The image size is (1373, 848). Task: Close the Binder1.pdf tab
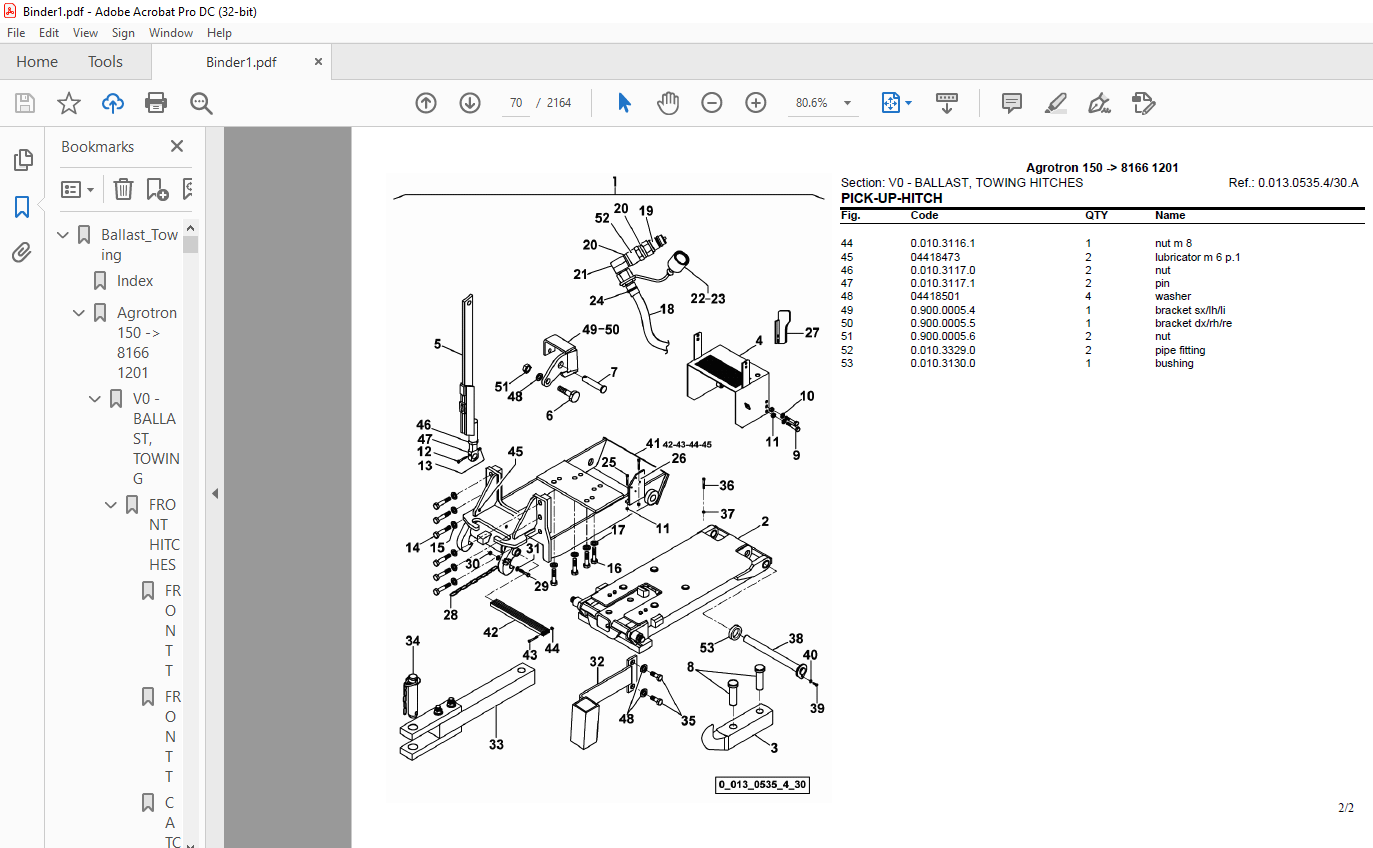[x=318, y=62]
